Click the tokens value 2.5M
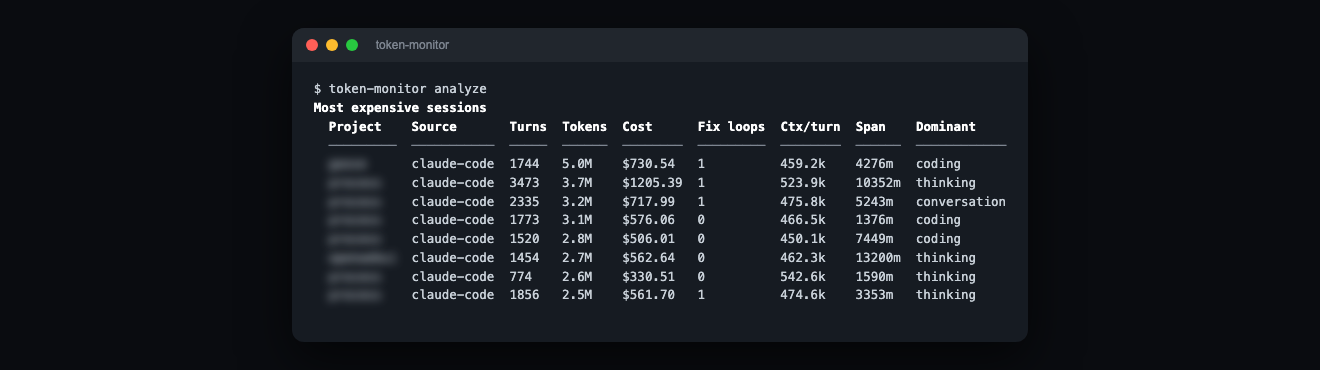The width and height of the screenshot is (1320, 370). coord(577,295)
